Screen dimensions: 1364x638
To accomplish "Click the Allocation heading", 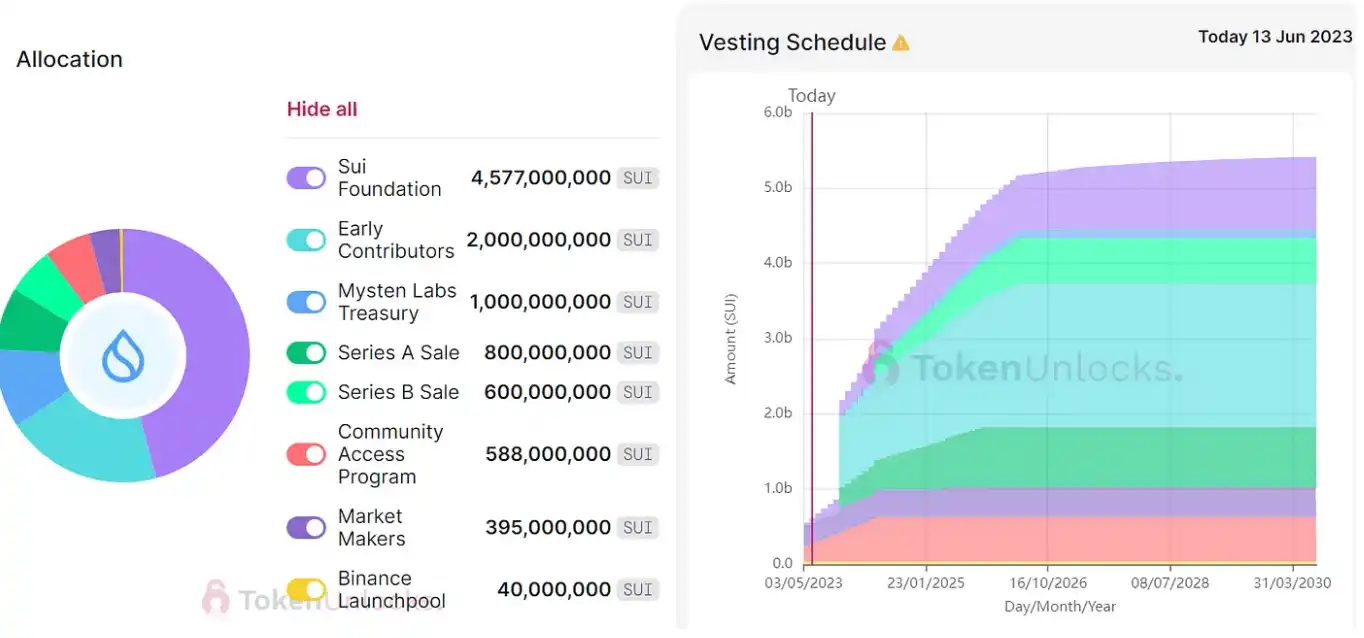I will 69,59.
